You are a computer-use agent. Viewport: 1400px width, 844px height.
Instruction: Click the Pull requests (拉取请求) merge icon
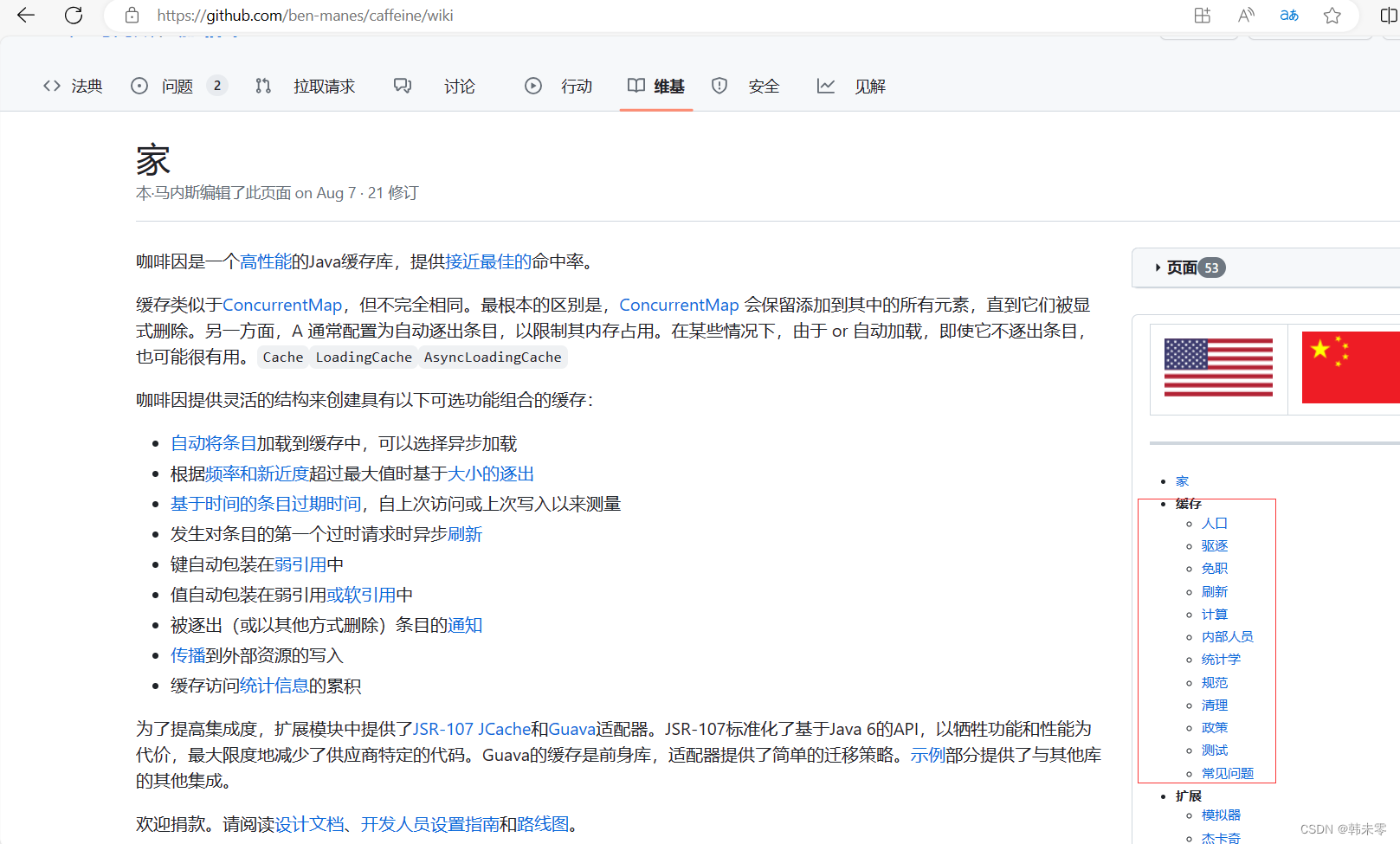[263, 86]
